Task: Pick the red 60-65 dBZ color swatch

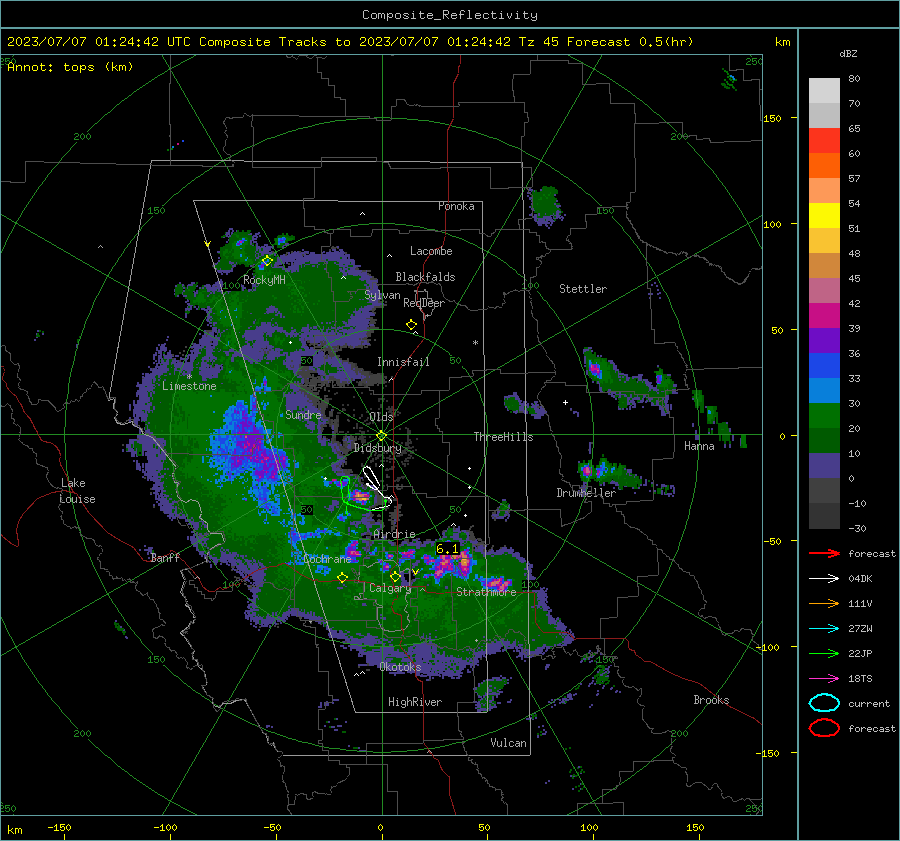Action: (x=824, y=141)
